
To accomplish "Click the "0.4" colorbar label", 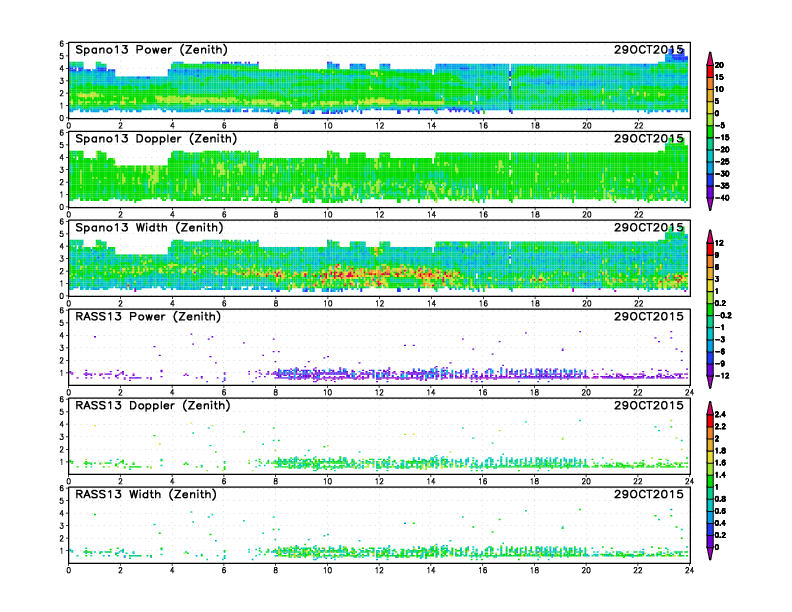I will click(x=721, y=523).
